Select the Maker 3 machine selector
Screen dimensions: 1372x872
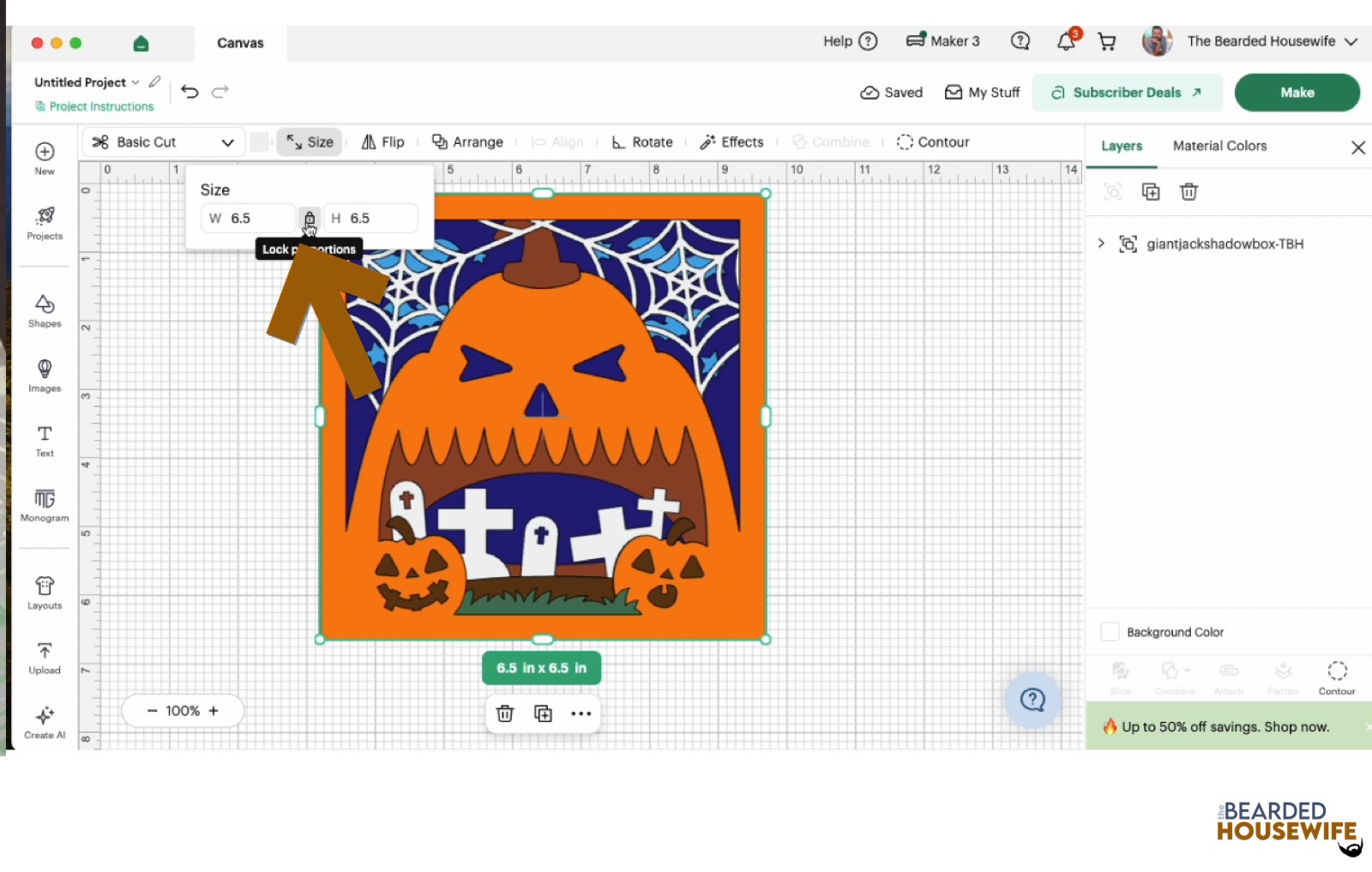(942, 41)
